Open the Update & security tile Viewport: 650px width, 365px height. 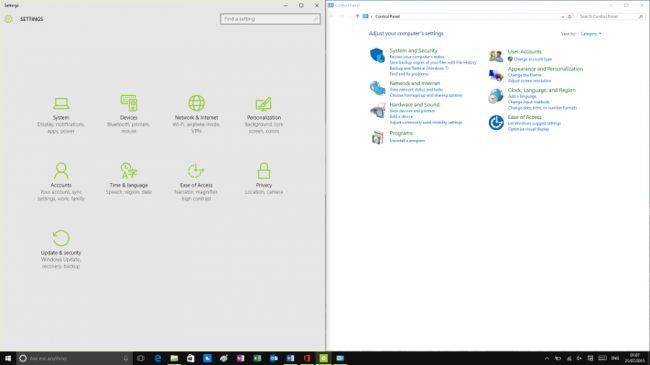coord(61,249)
